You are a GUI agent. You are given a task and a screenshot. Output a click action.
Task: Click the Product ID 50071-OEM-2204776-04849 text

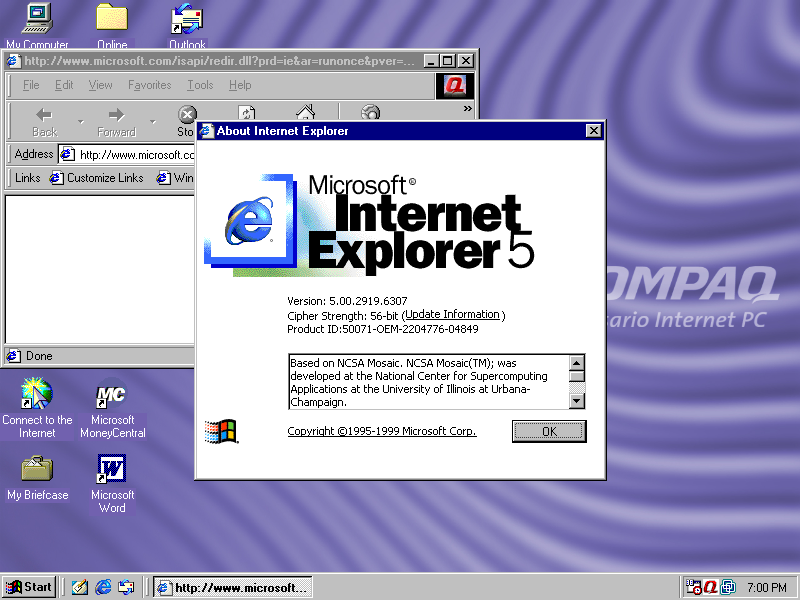(383, 329)
